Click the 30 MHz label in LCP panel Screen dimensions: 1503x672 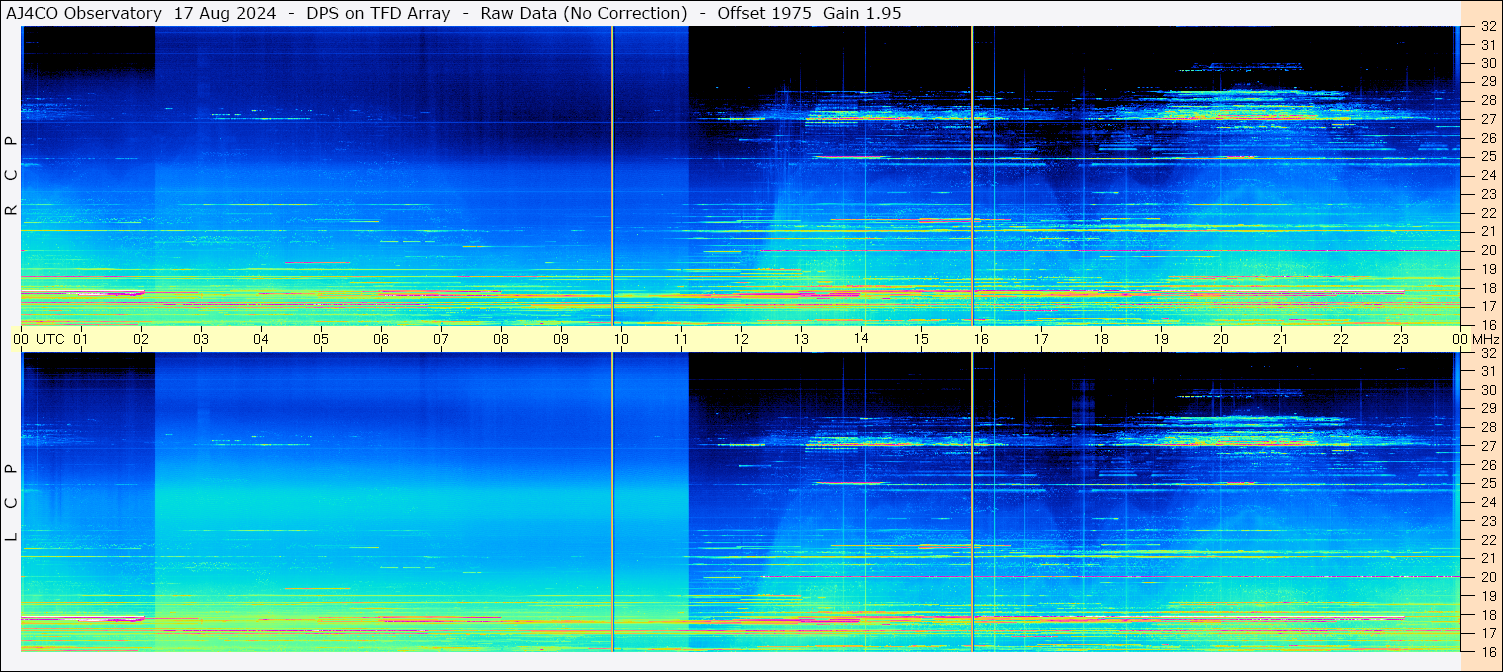tap(1487, 390)
